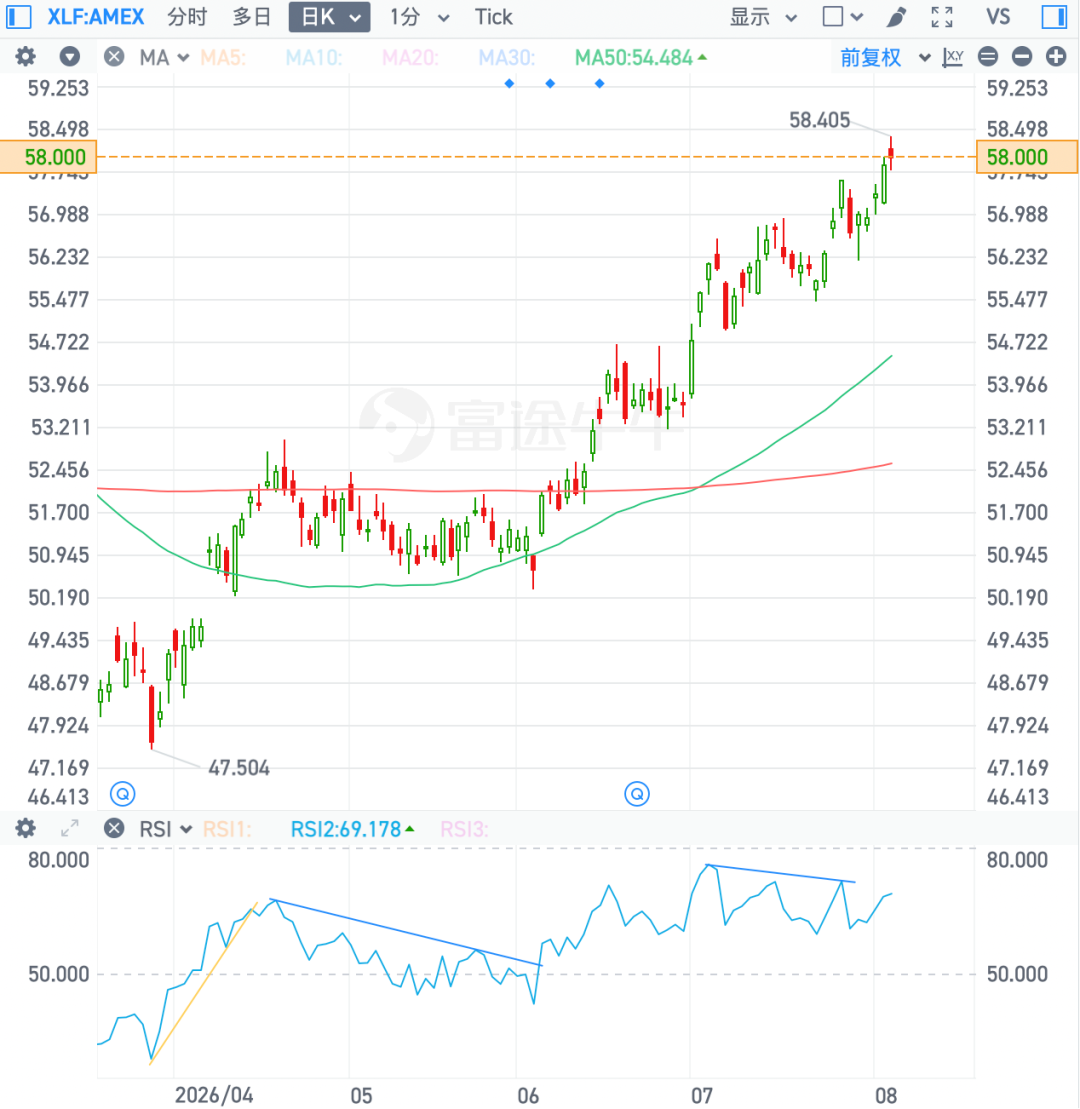The width and height of the screenshot is (1080, 1109).
Task: Open main chart indicator settings gear
Action: [25, 57]
